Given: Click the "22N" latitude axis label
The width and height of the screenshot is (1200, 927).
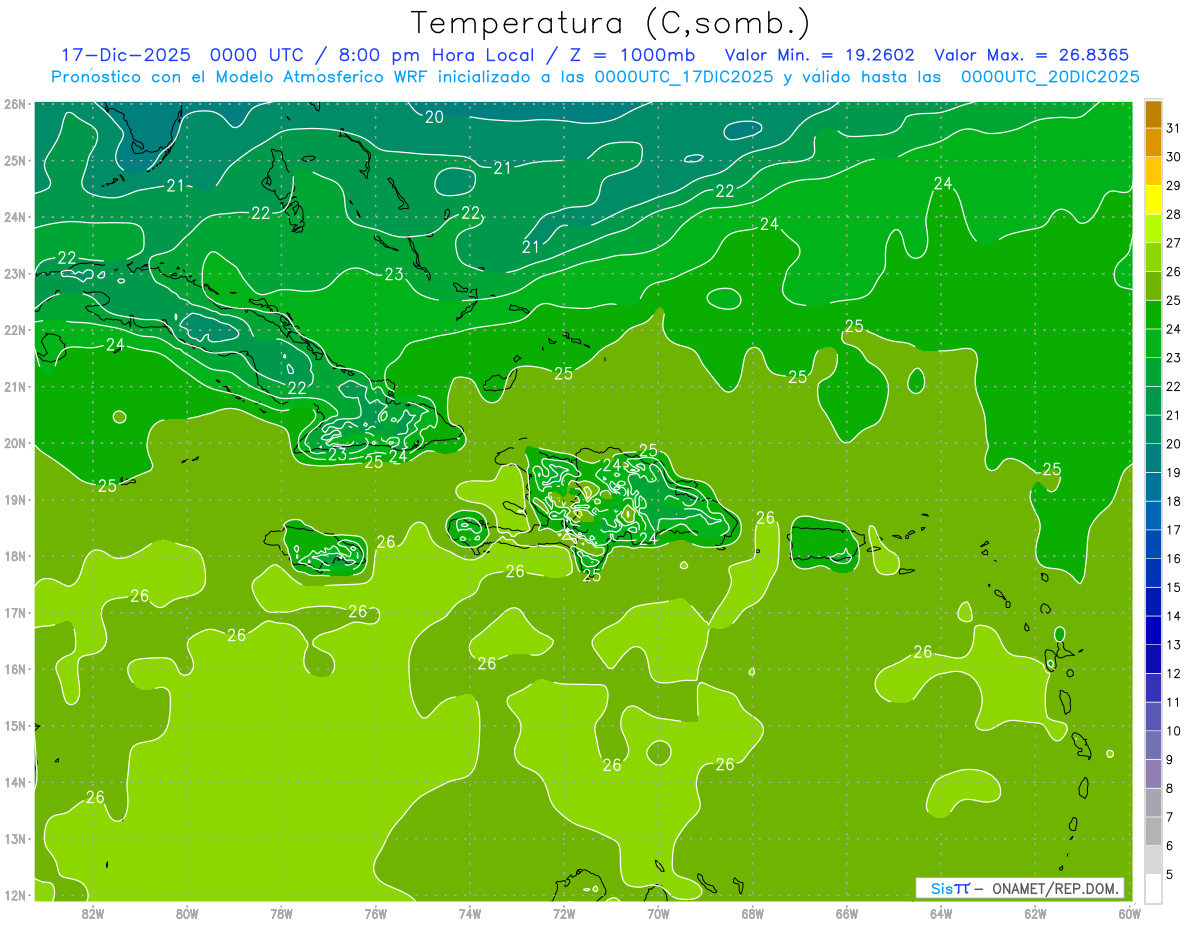Looking at the screenshot, I should pos(15,330).
